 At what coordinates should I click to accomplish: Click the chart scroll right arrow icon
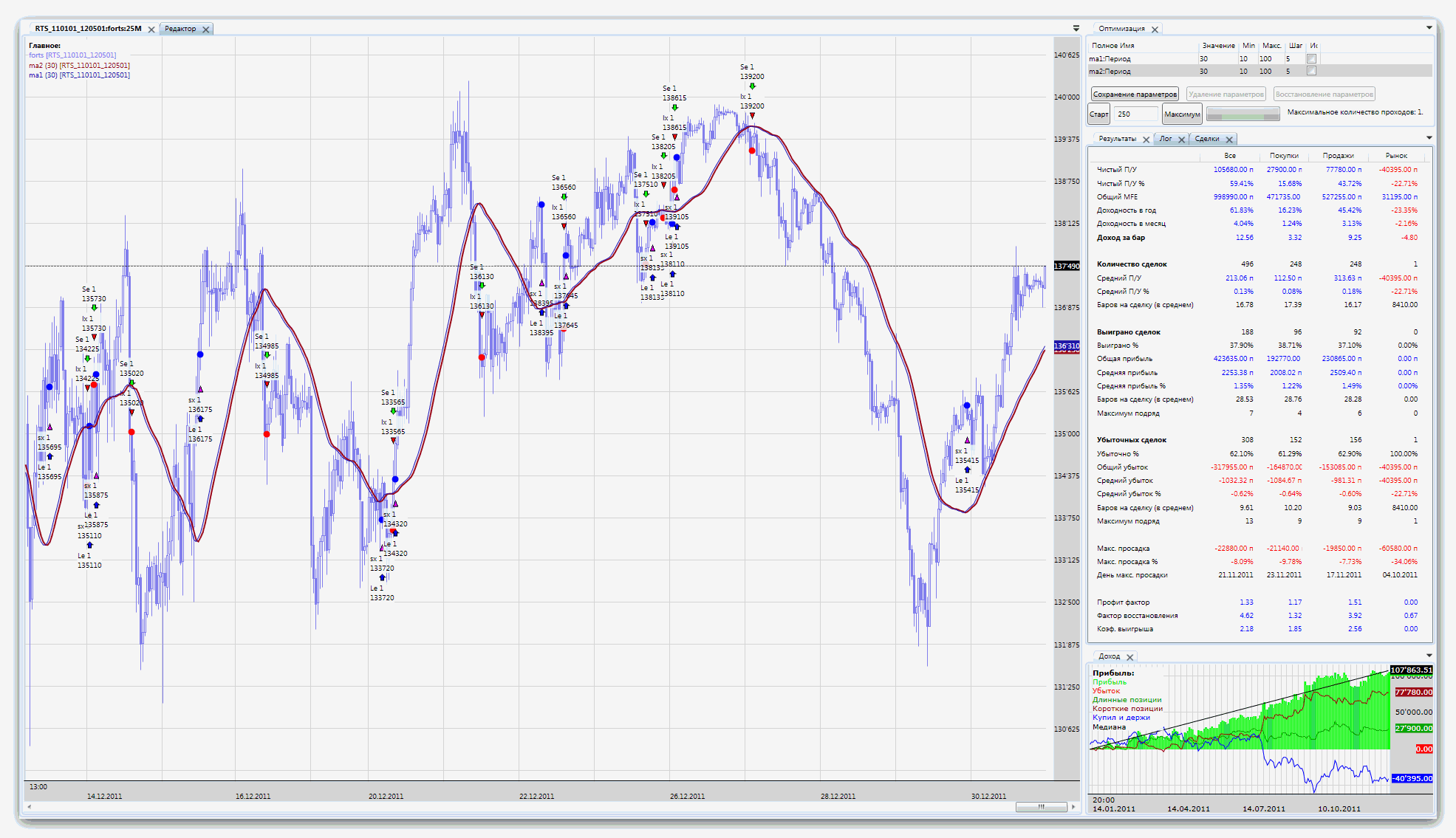[1073, 807]
